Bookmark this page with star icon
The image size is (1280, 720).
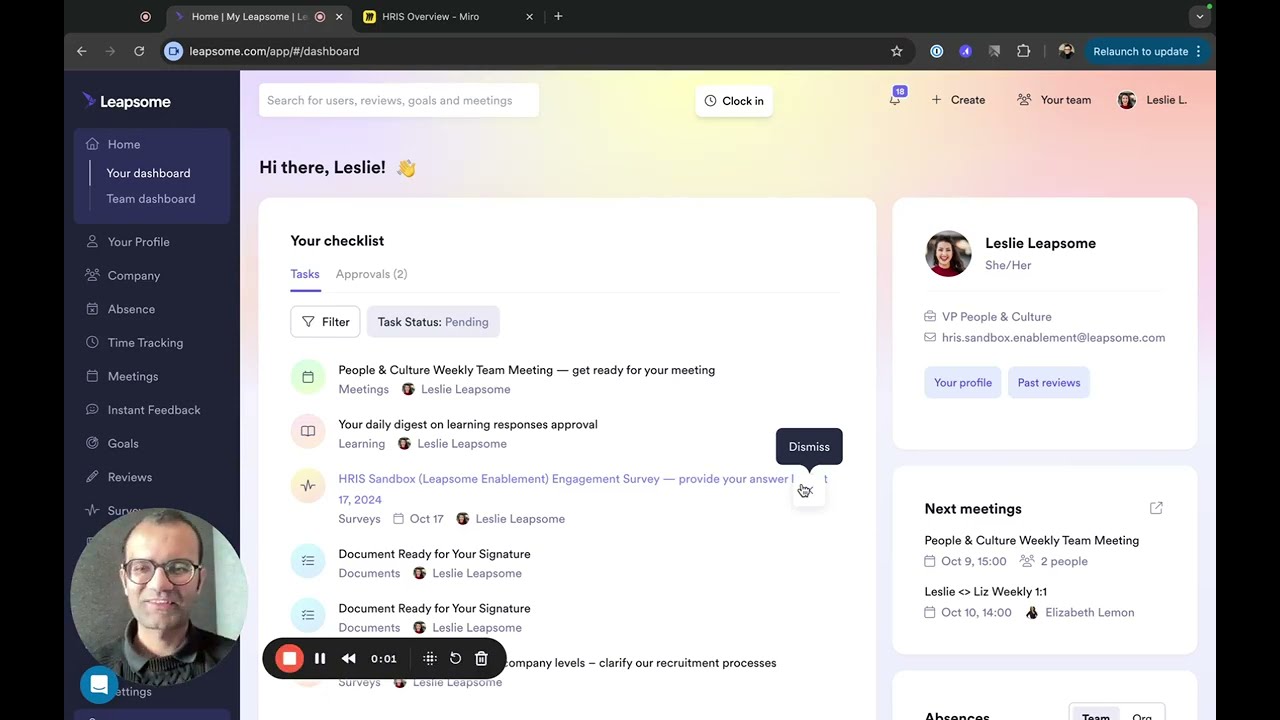point(896,51)
